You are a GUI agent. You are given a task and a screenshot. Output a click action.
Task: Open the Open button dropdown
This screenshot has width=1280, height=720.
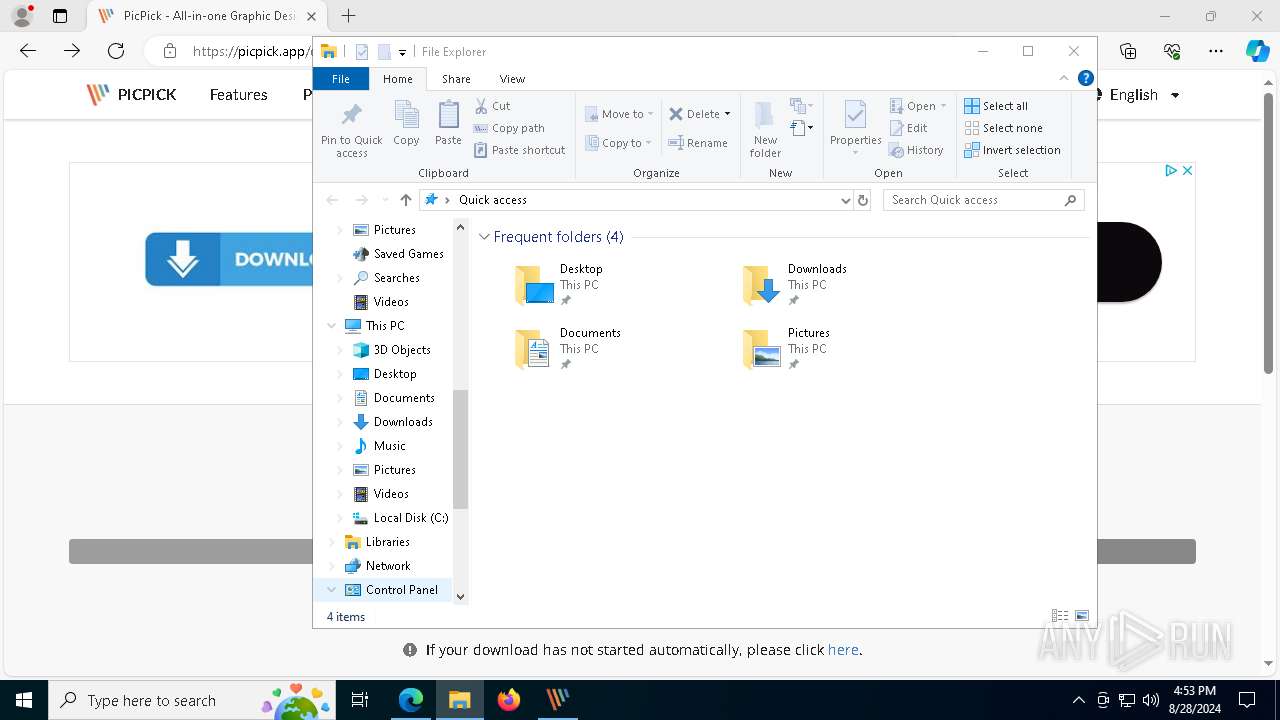(x=943, y=106)
